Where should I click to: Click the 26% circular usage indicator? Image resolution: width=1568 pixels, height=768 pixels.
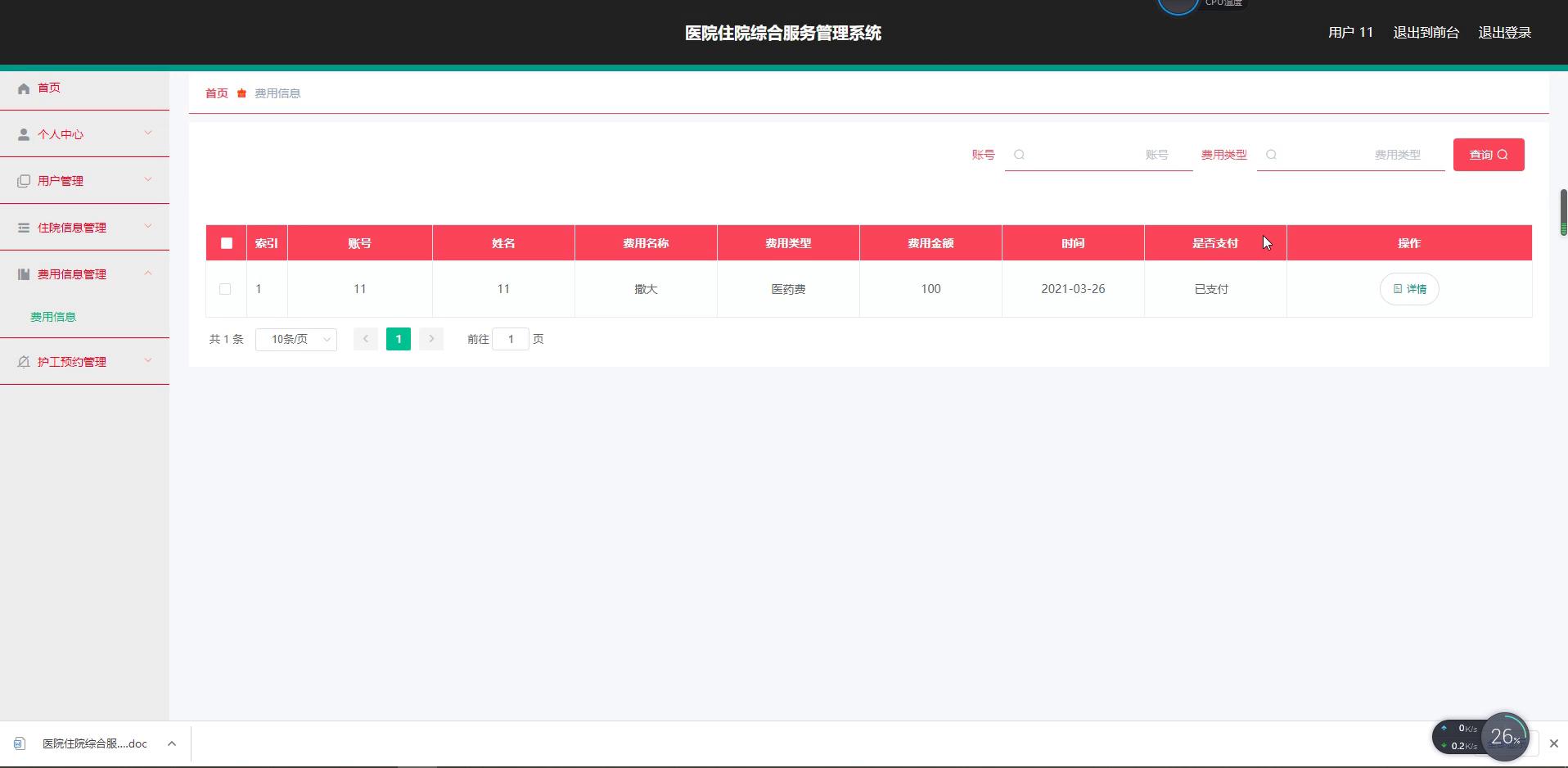(1505, 737)
